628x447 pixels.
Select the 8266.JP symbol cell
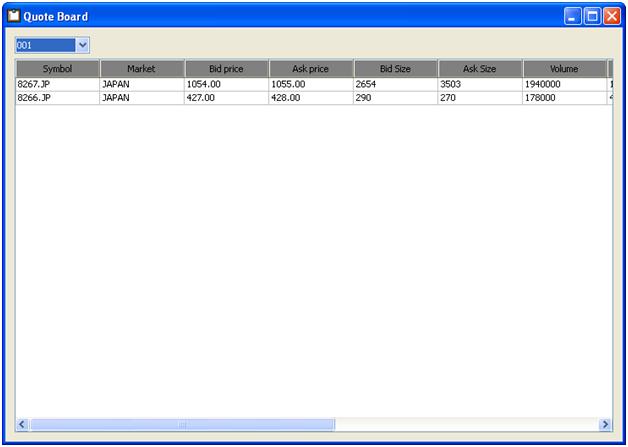coord(57,98)
